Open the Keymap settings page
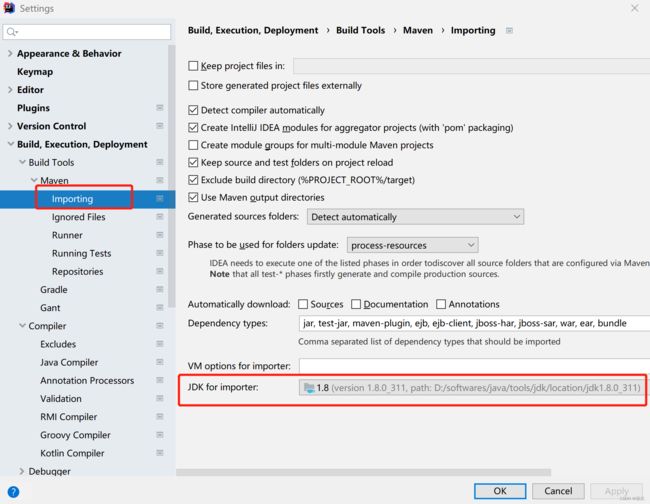This screenshot has width=650, height=504. coord(35,72)
